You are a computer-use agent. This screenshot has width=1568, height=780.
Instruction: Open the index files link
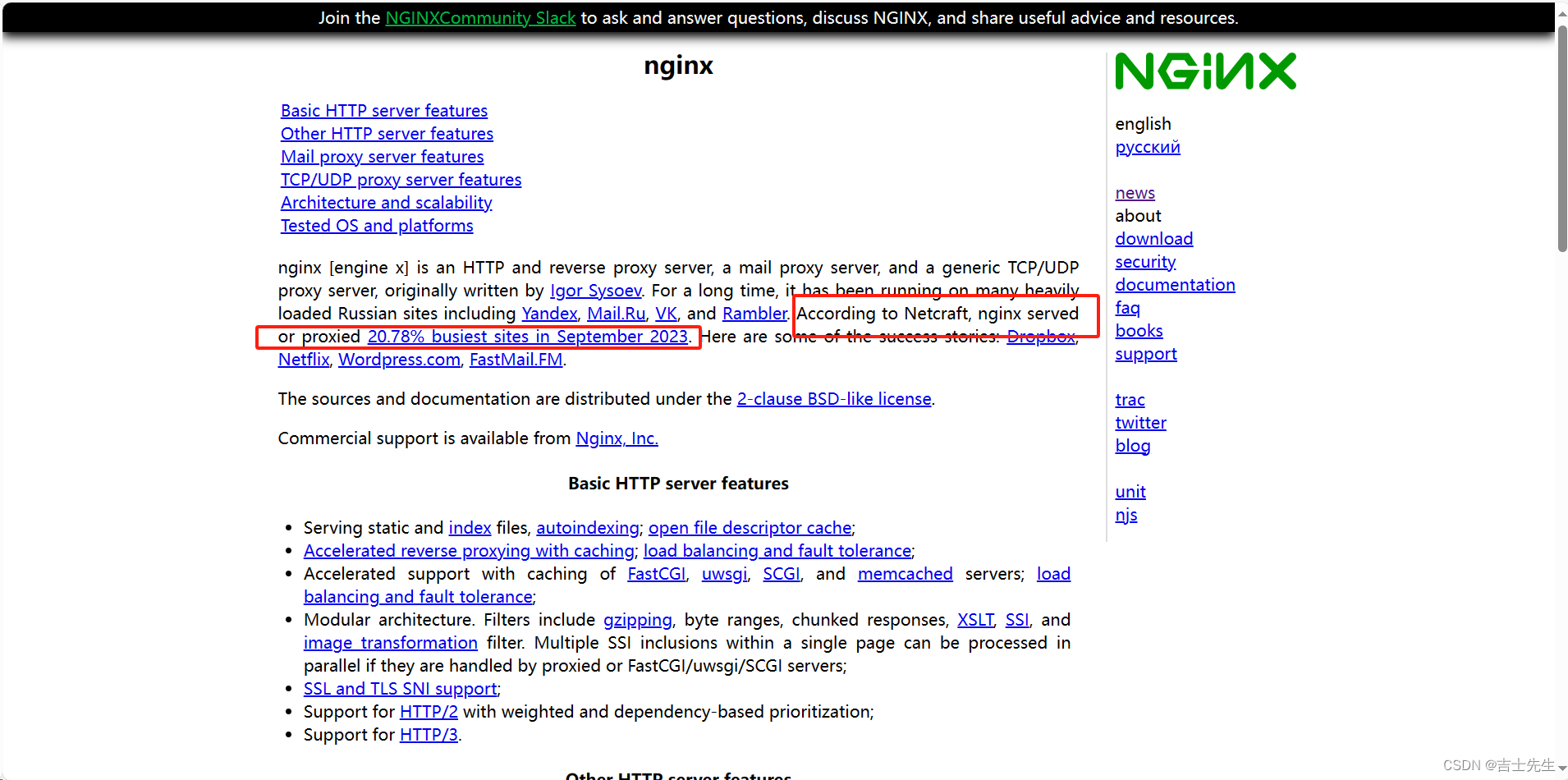pos(470,528)
